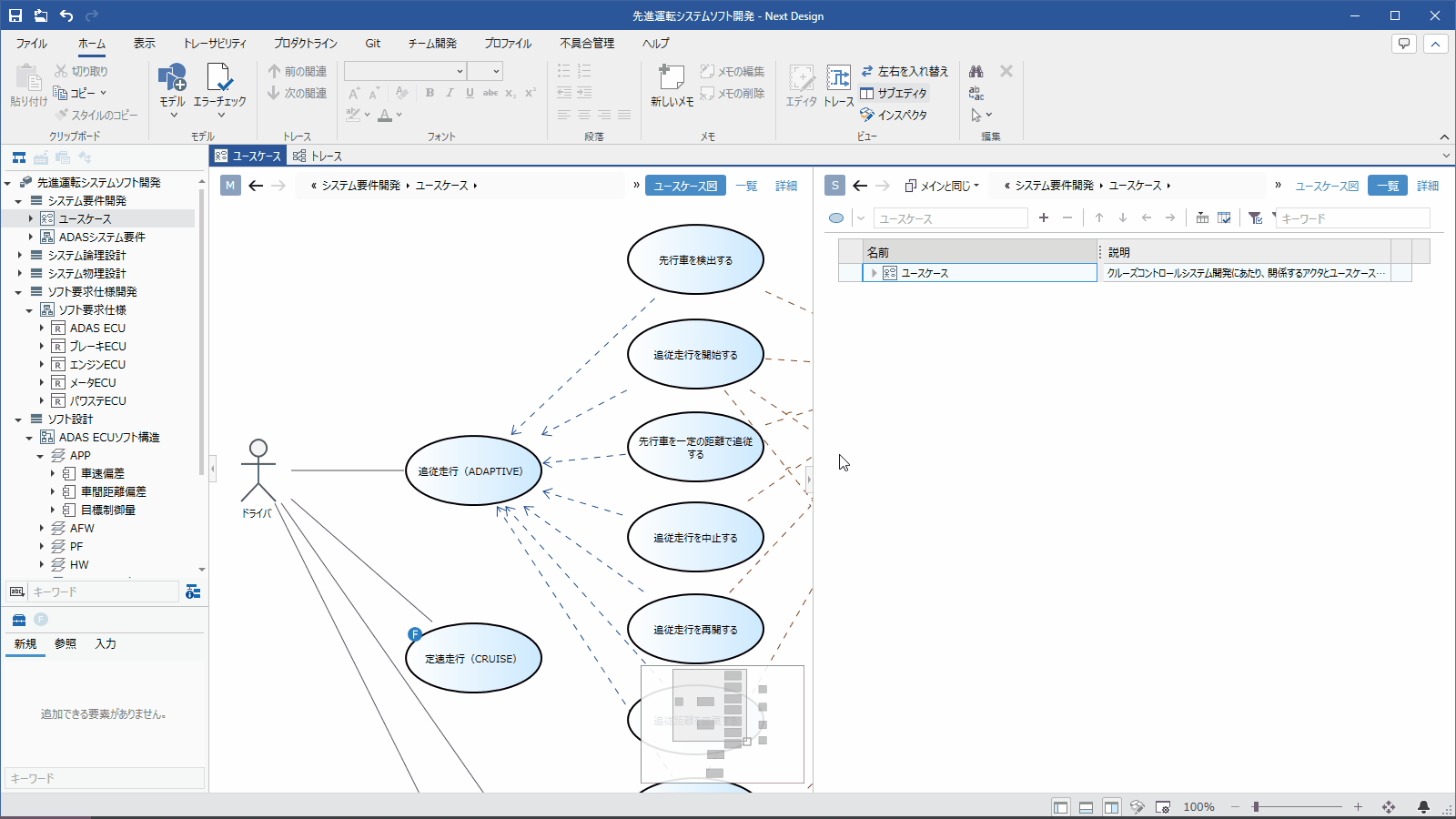Switch to the トレース document tab
Screen dimensions: 1456x819
pyautogui.click(x=318, y=157)
